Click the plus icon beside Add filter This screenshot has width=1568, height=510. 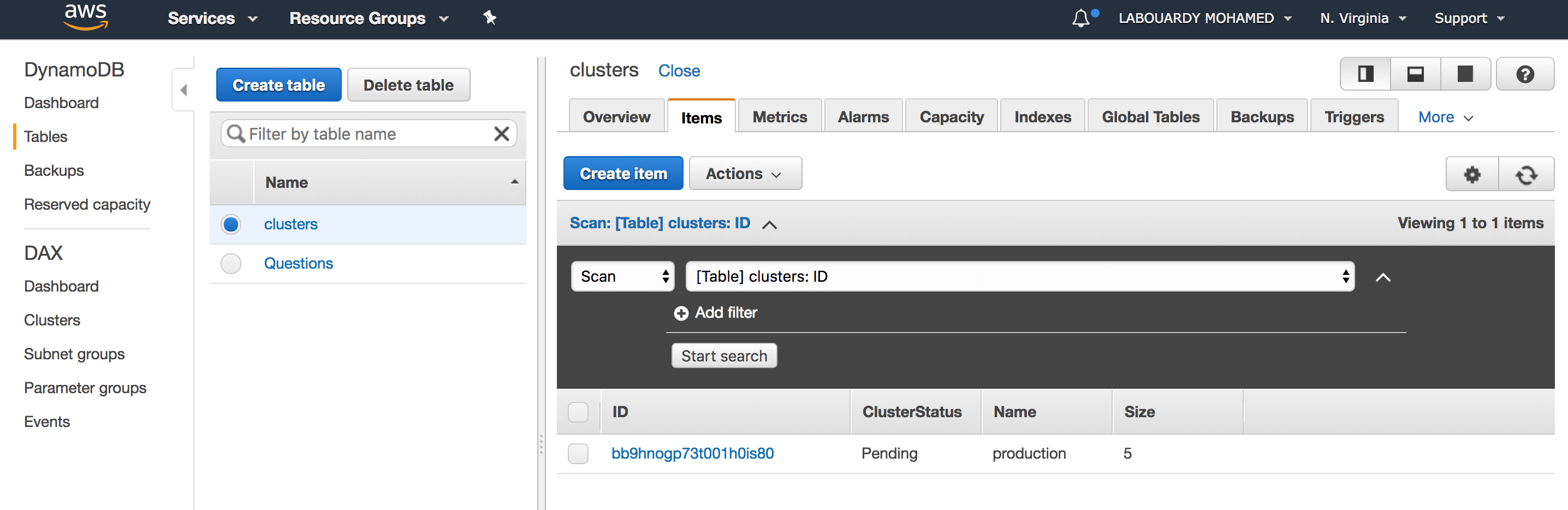pos(680,313)
